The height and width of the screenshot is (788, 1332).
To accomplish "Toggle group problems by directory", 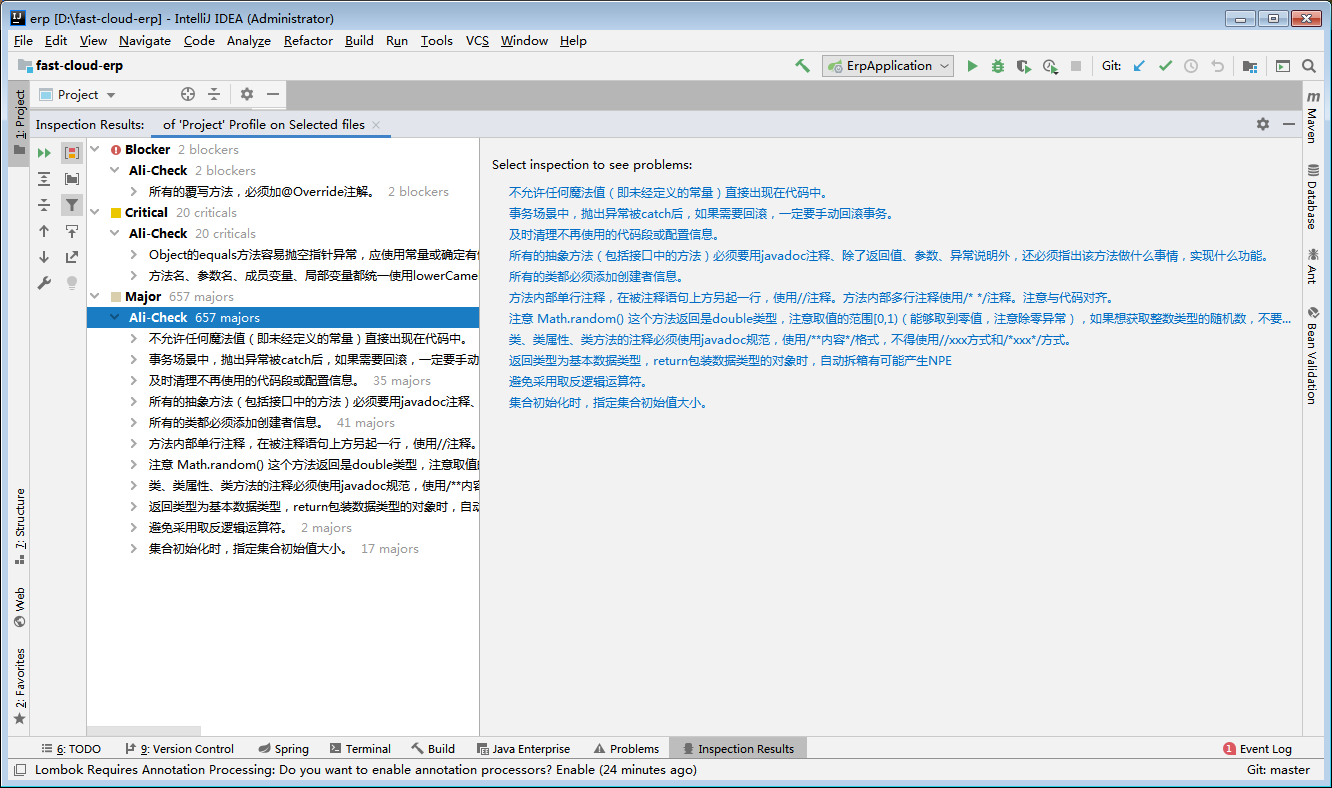I will tap(71, 178).
